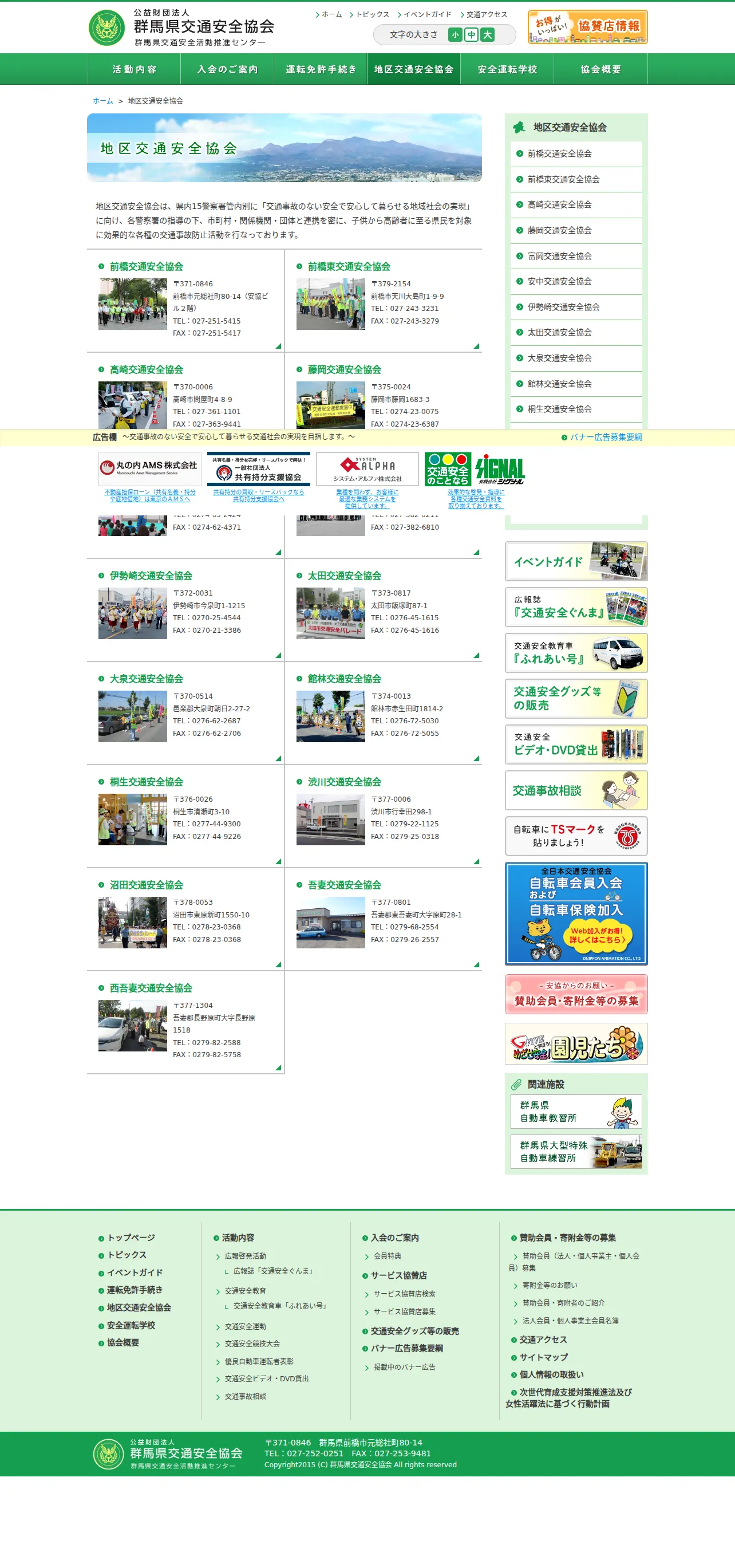Click the 丸の内AMS株式会社 ad banner
This screenshot has height=1568, width=735.
[149, 468]
